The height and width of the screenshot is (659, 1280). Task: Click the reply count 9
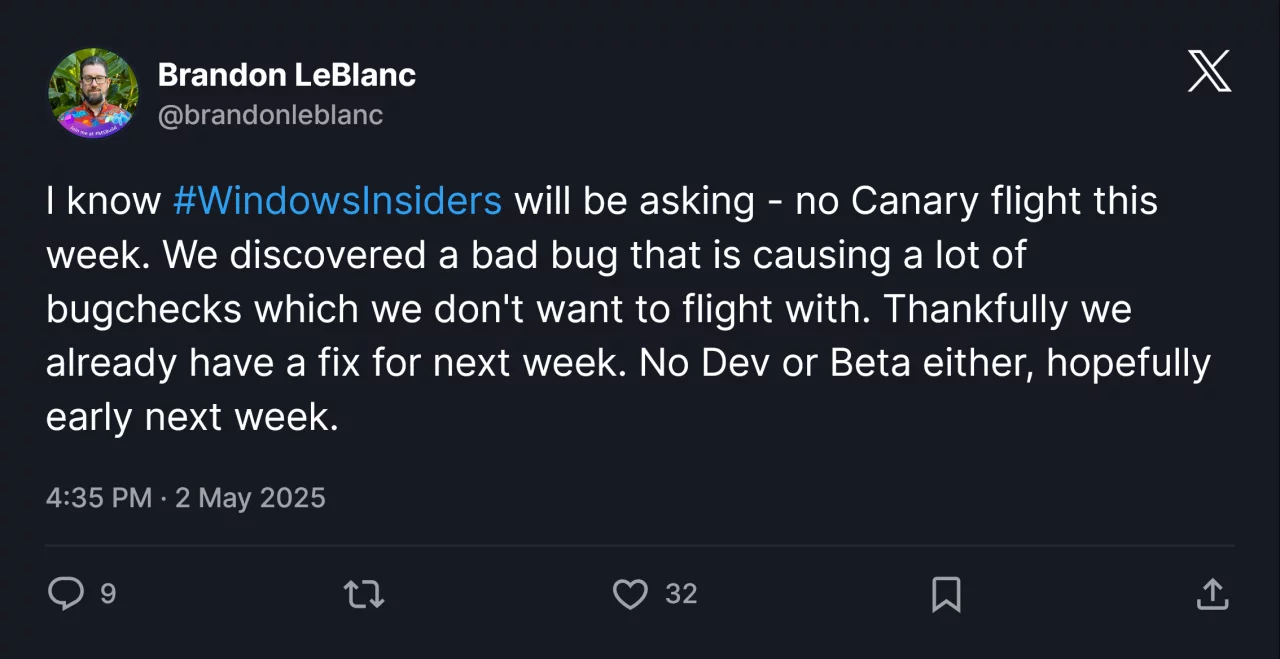(x=108, y=594)
